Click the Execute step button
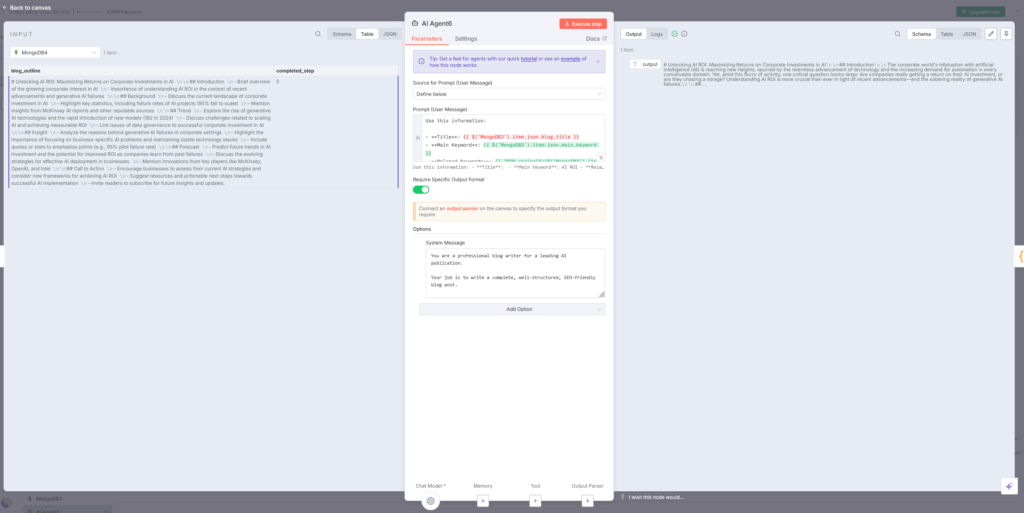 click(583, 23)
